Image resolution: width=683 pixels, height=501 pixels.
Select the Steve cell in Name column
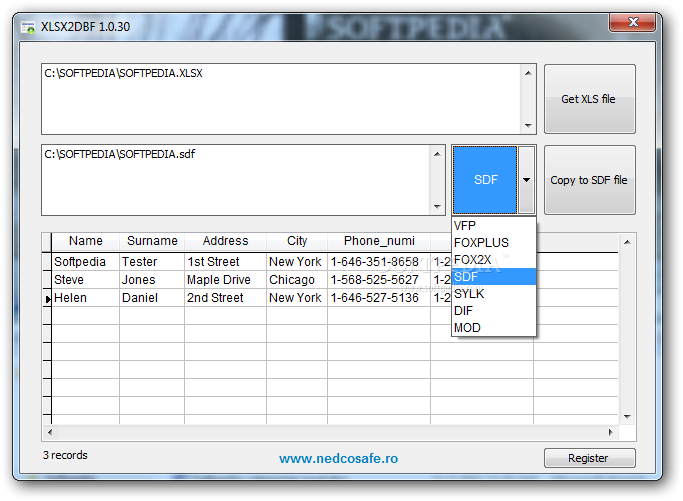tap(85, 280)
